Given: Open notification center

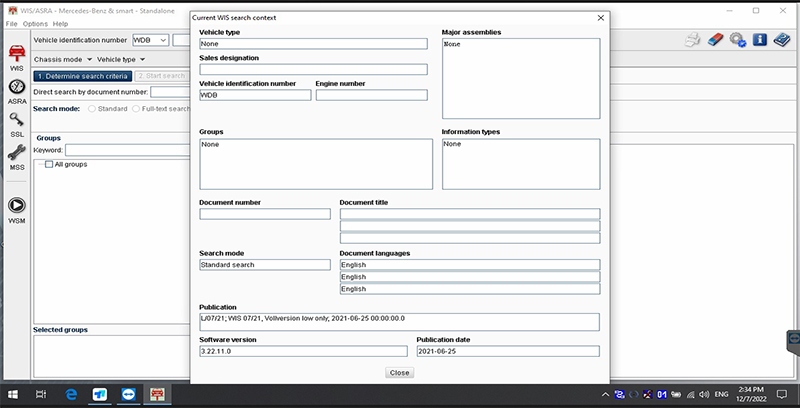Looking at the screenshot, I should coord(782,394).
